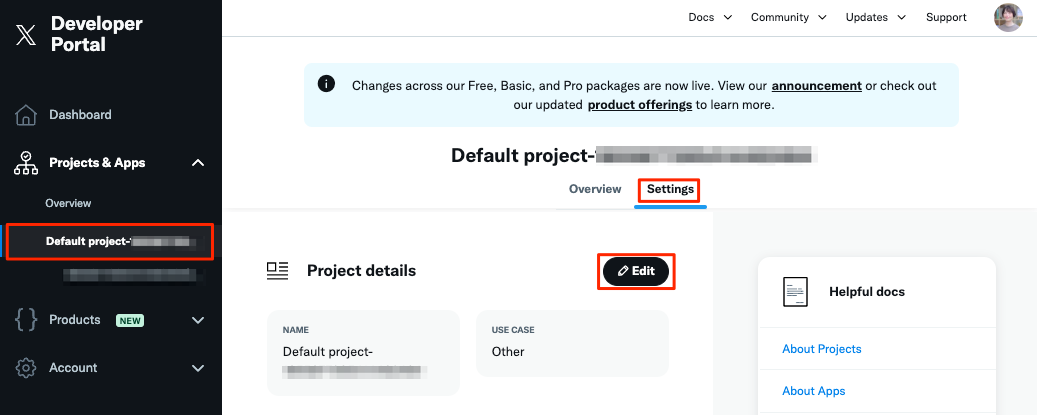Click the Project details list icon

click(277, 270)
